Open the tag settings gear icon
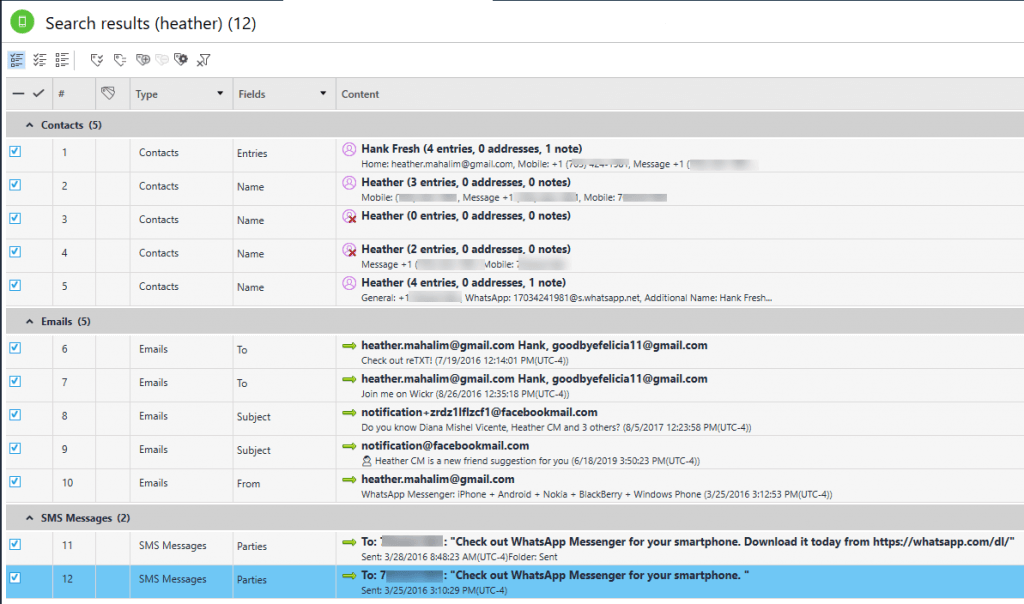1024x604 pixels. pyautogui.click(x=181, y=60)
